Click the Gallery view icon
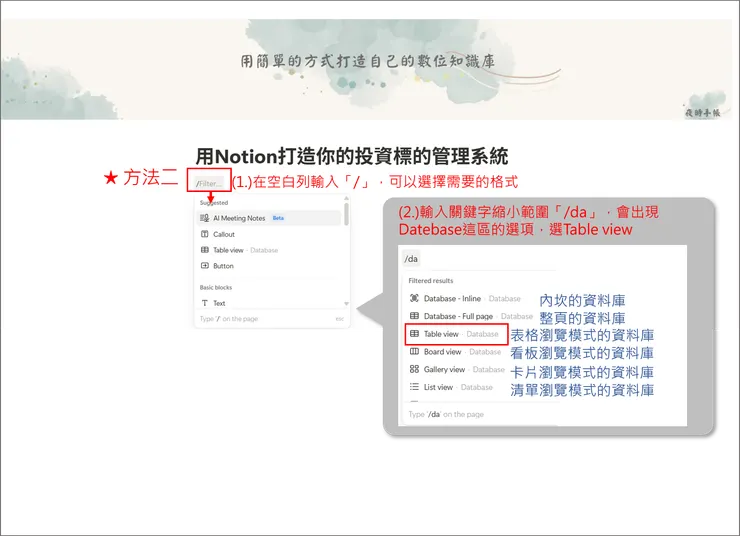The image size is (740, 536). [414, 369]
